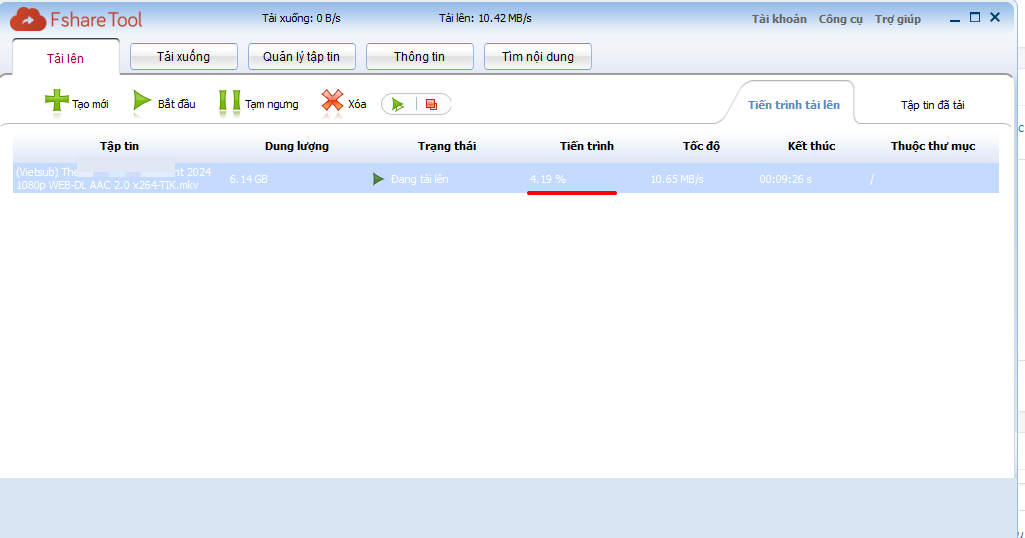The width and height of the screenshot is (1025, 538).
Task: Open the Tìm nội dung tab
Action: point(537,57)
